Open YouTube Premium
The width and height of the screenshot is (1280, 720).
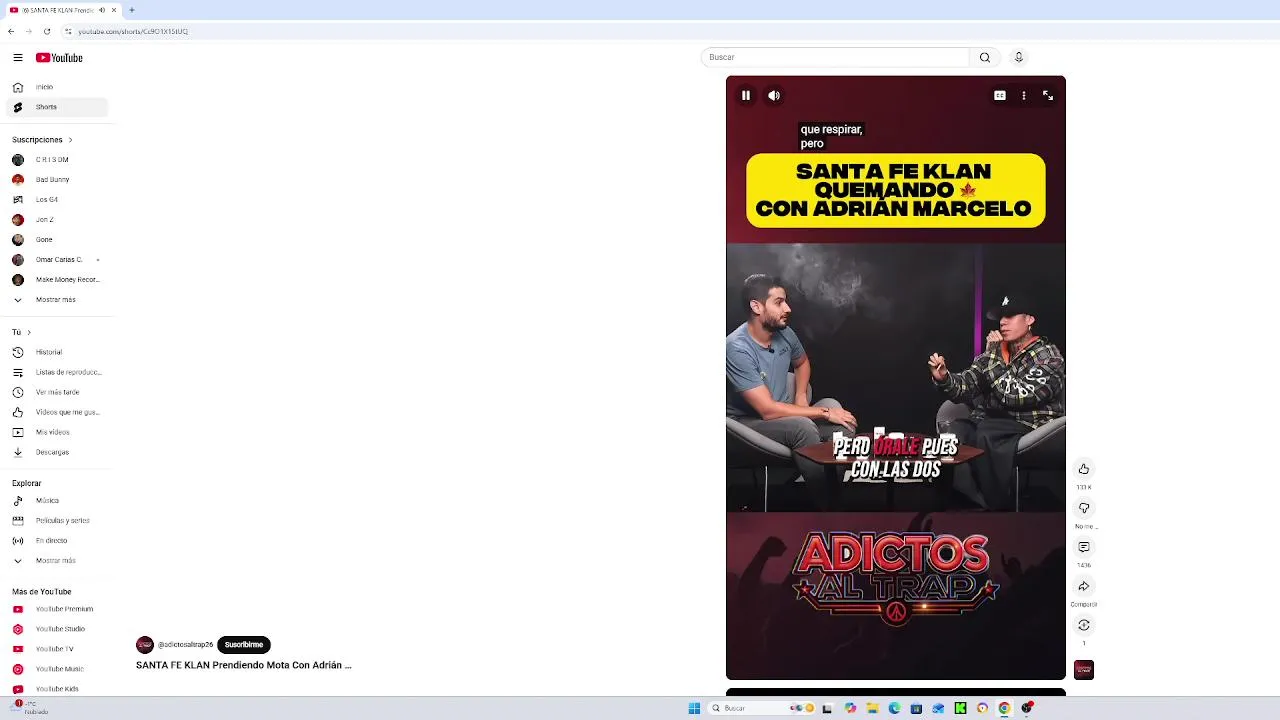(x=58, y=609)
